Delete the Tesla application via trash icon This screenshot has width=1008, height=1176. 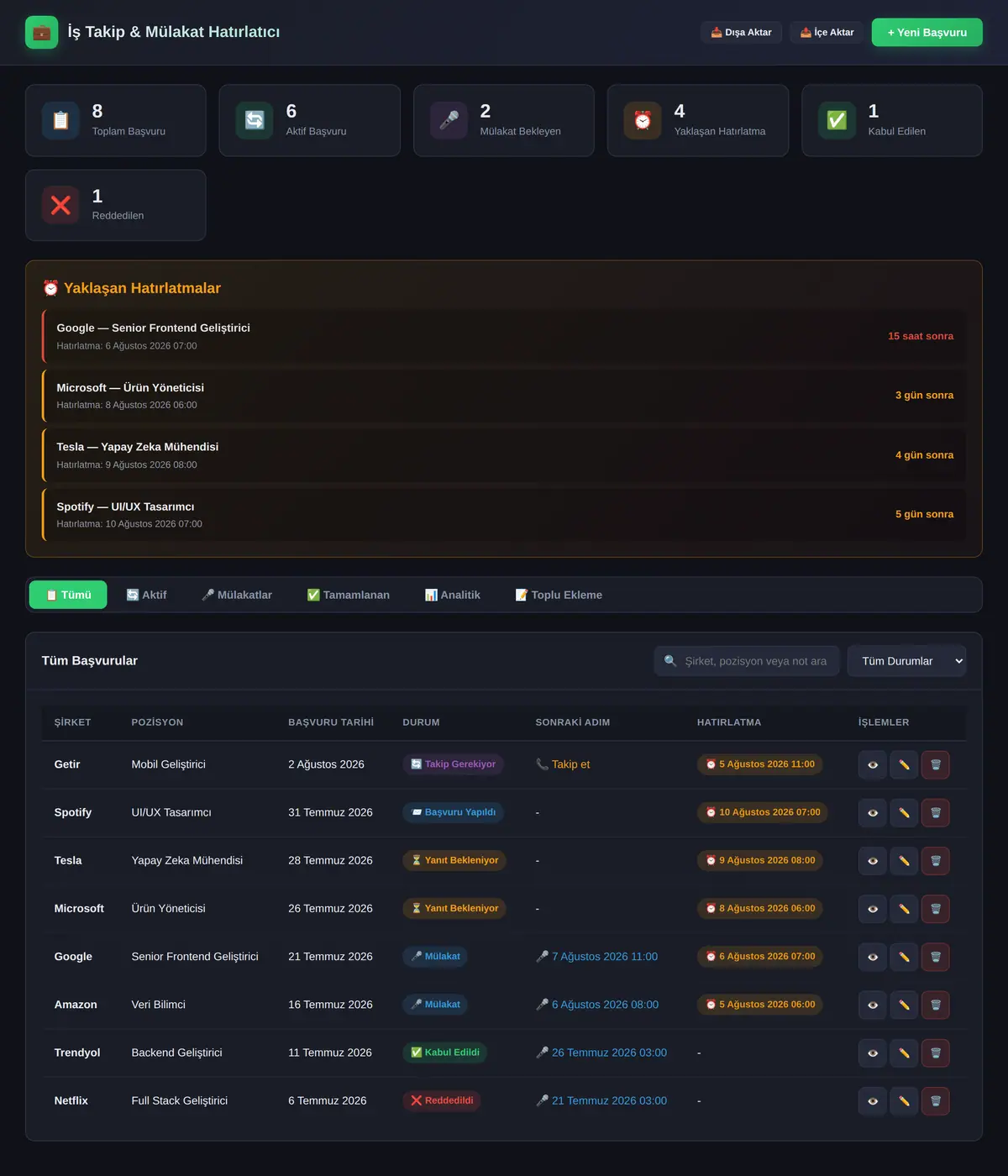935,860
